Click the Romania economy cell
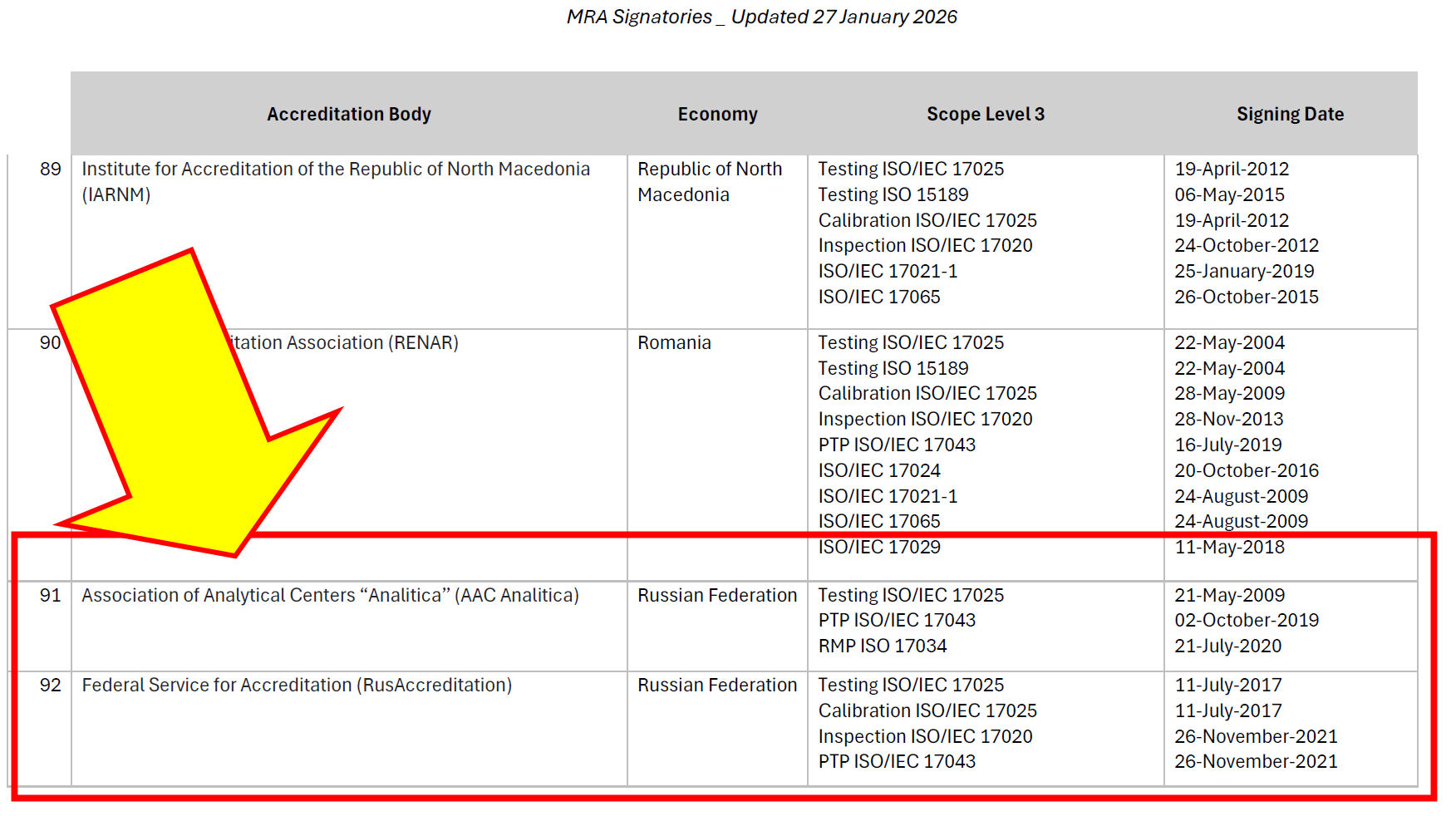Image resolution: width=1456 pixels, height=816 pixels. pos(674,342)
